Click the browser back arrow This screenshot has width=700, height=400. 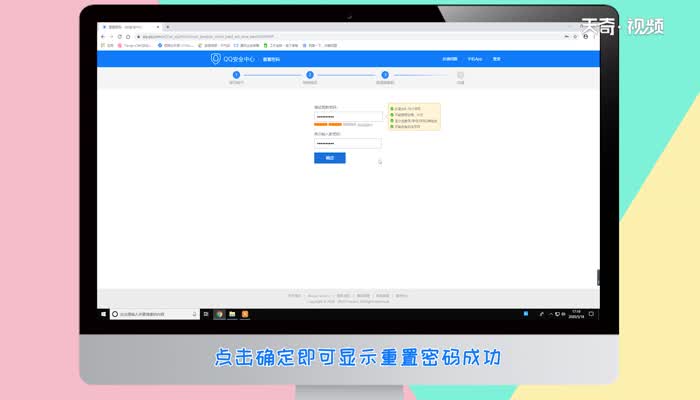coord(103,37)
